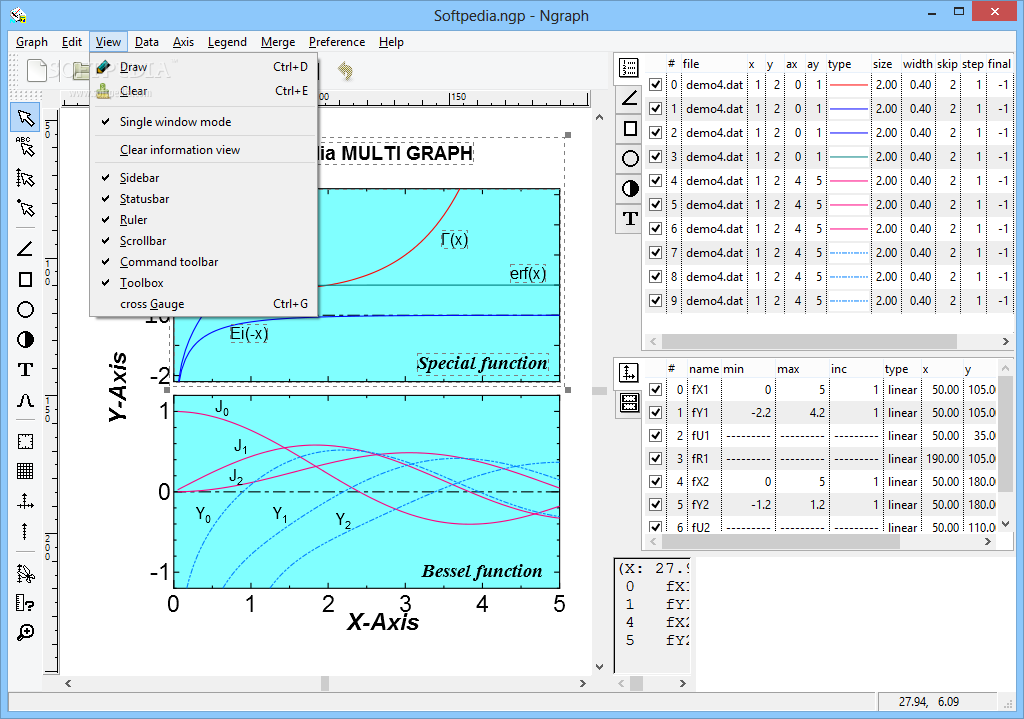Select the ABC legend pointer tool
1024x719 pixels.
(25, 148)
